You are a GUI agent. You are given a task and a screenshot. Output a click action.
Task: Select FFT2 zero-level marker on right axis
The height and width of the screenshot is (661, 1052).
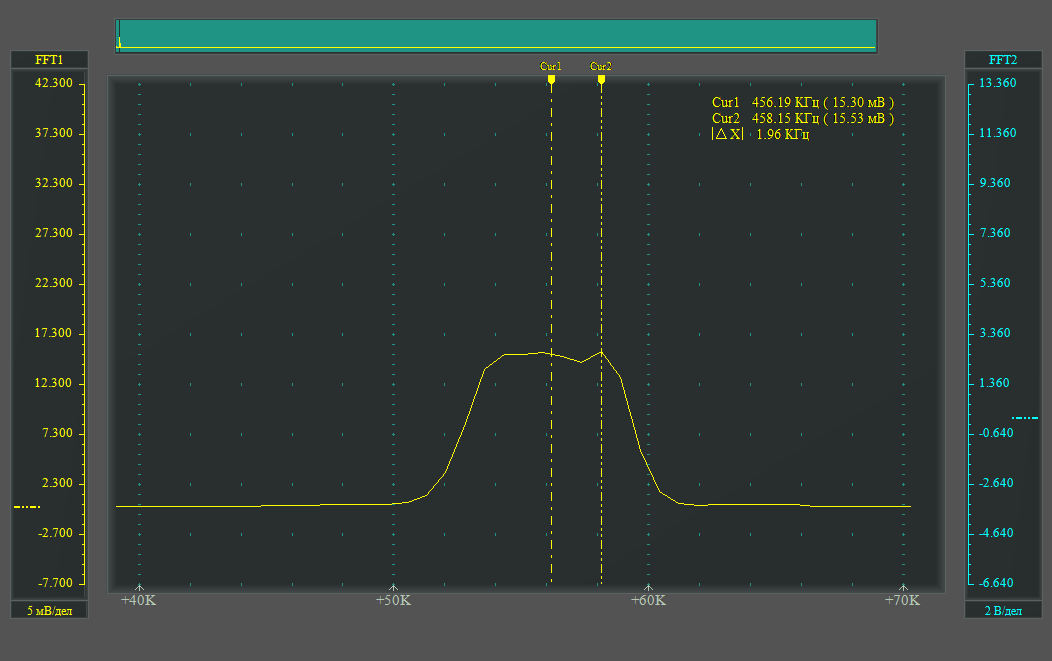pyautogui.click(x=1024, y=418)
